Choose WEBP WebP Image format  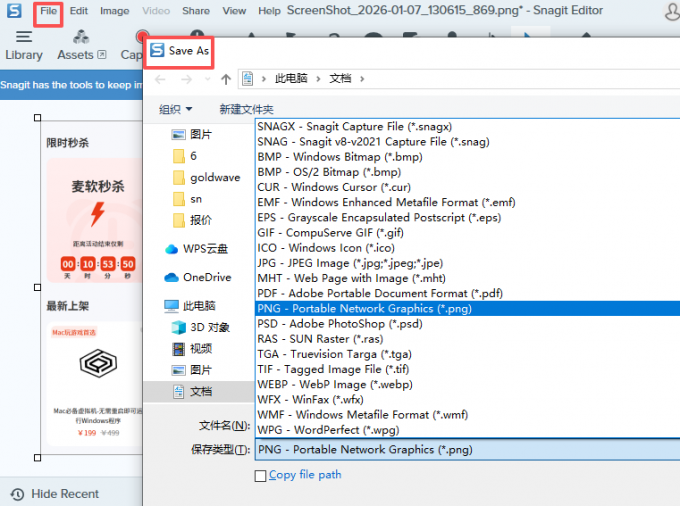click(x=468, y=385)
